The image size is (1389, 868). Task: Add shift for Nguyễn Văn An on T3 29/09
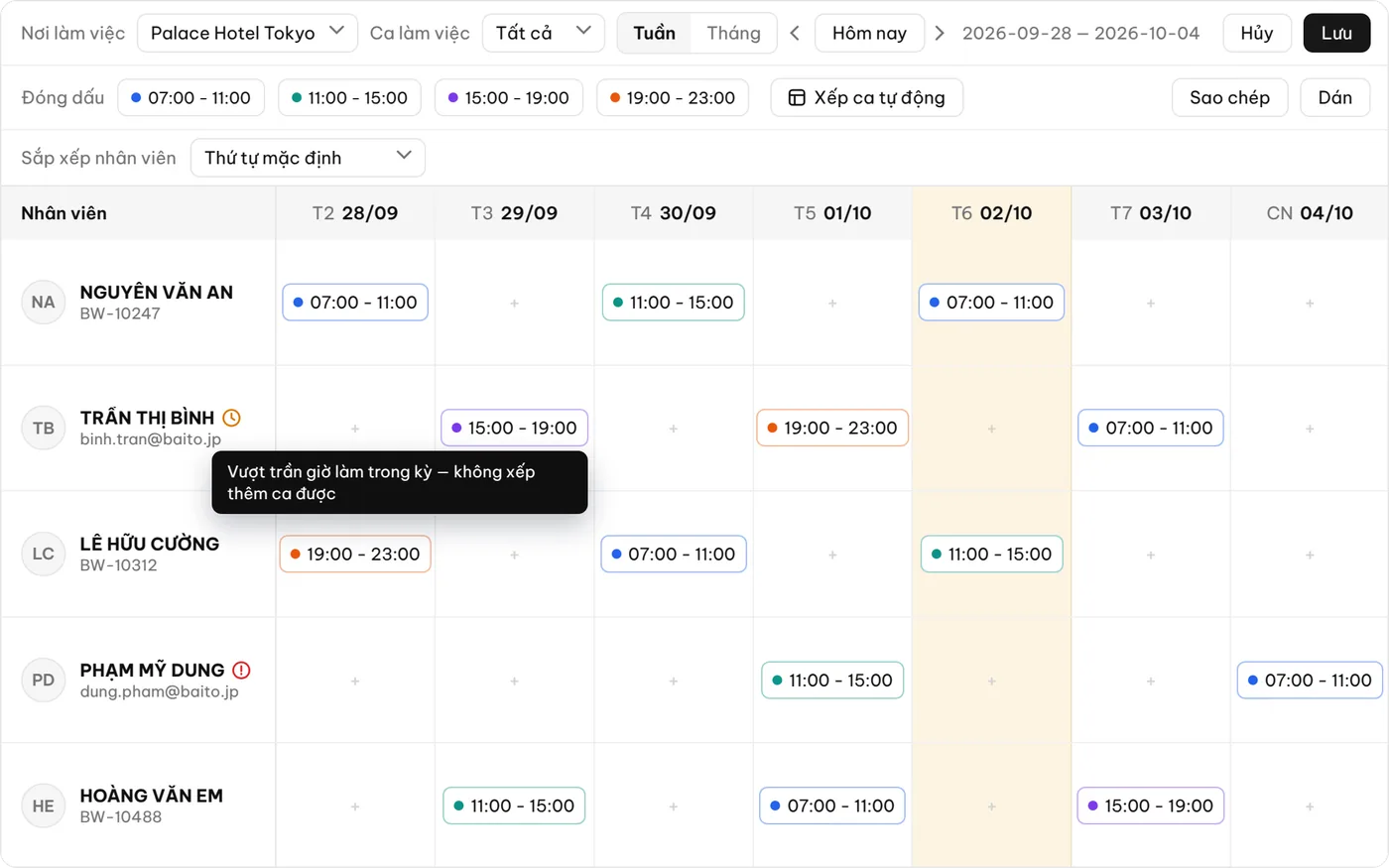click(514, 304)
